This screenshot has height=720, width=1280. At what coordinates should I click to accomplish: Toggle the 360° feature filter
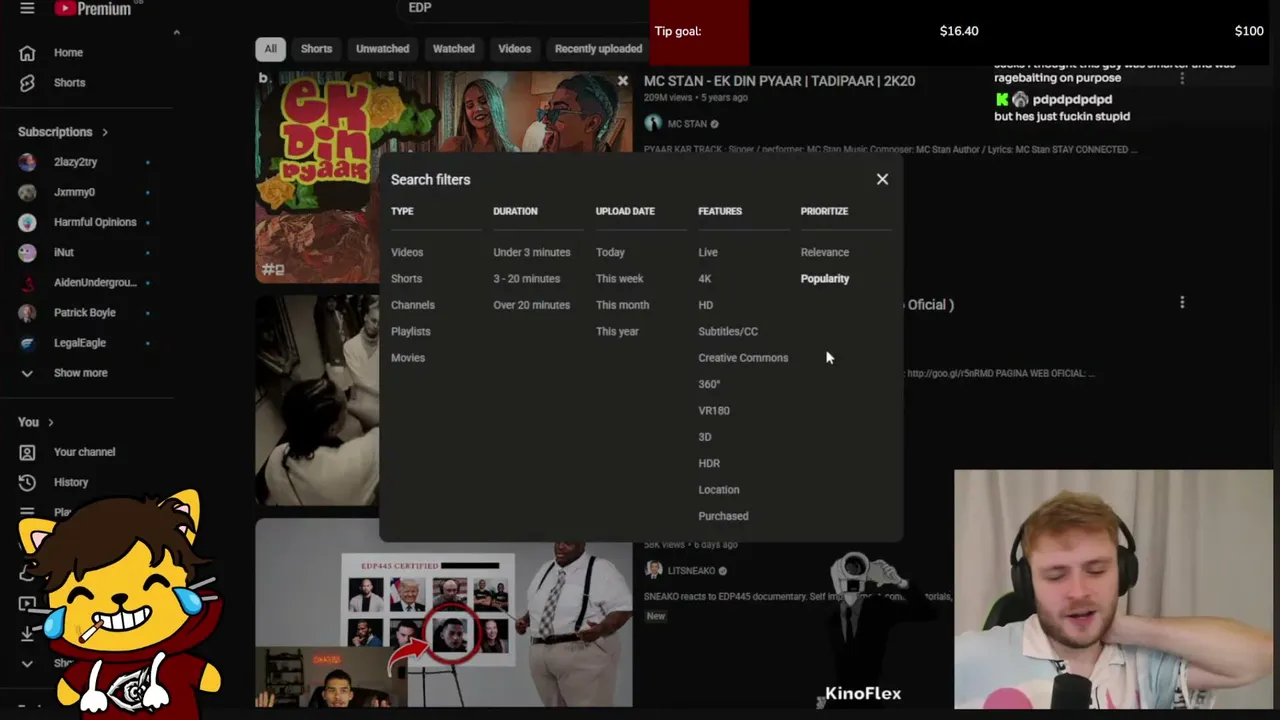point(709,384)
